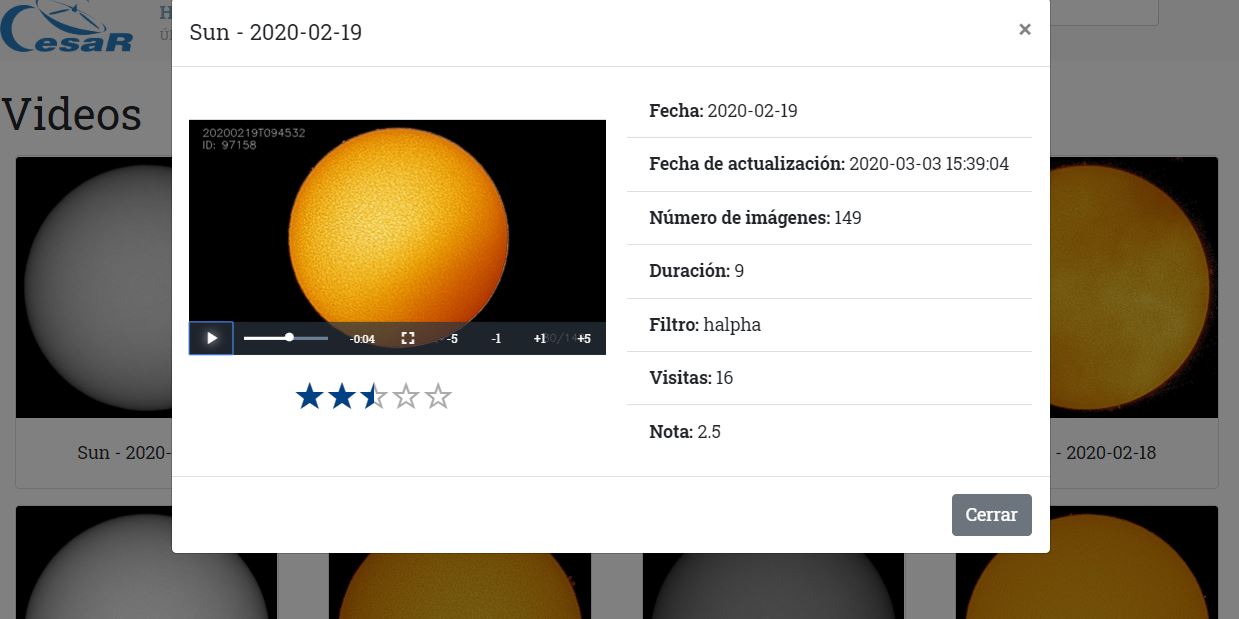The image size is (1239, 619).
Task: Select the 'Filtro: halpha' row
Action: 829,325
